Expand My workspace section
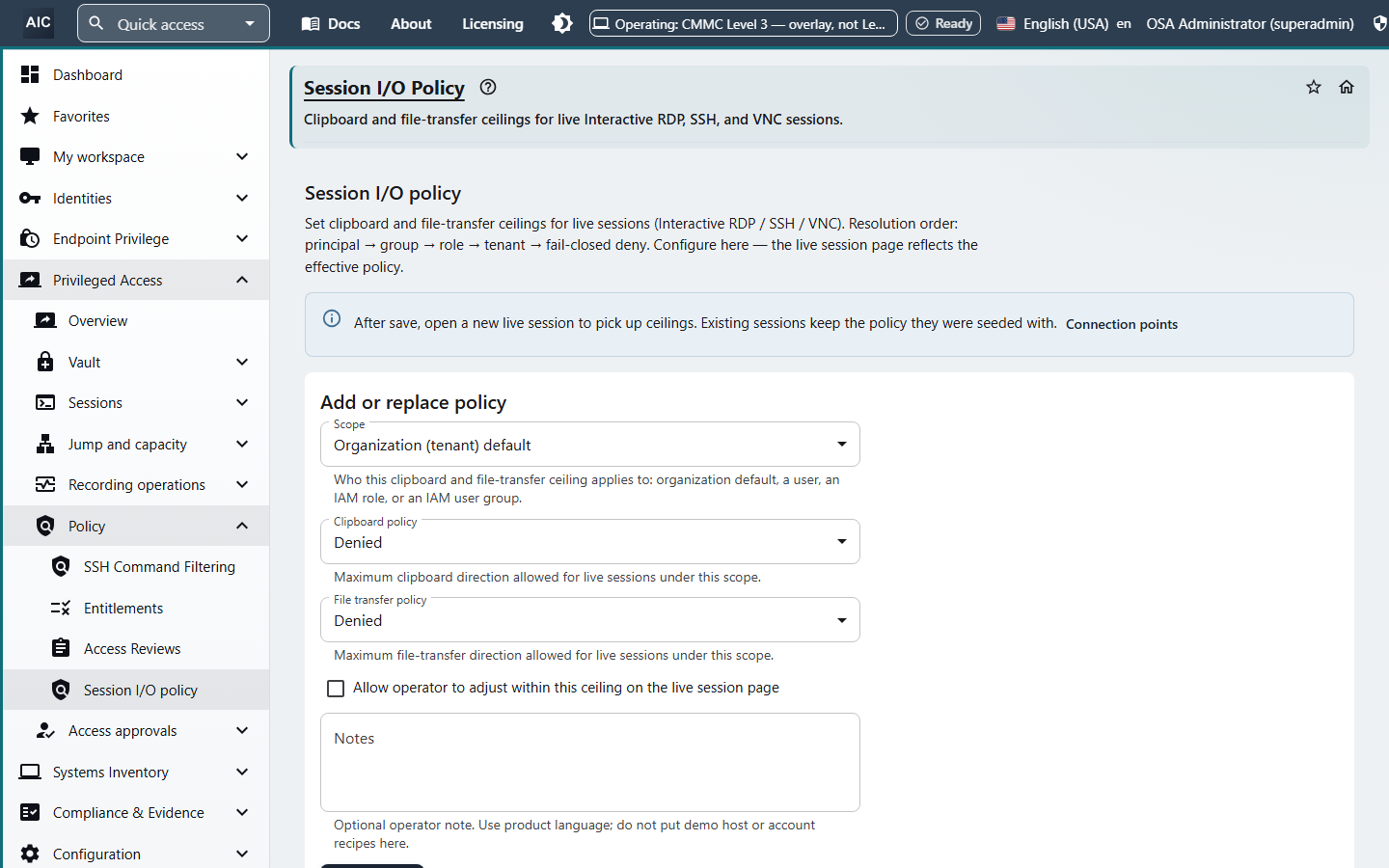The width and height of the screenshot is (1389, 868). click(136, 157)
